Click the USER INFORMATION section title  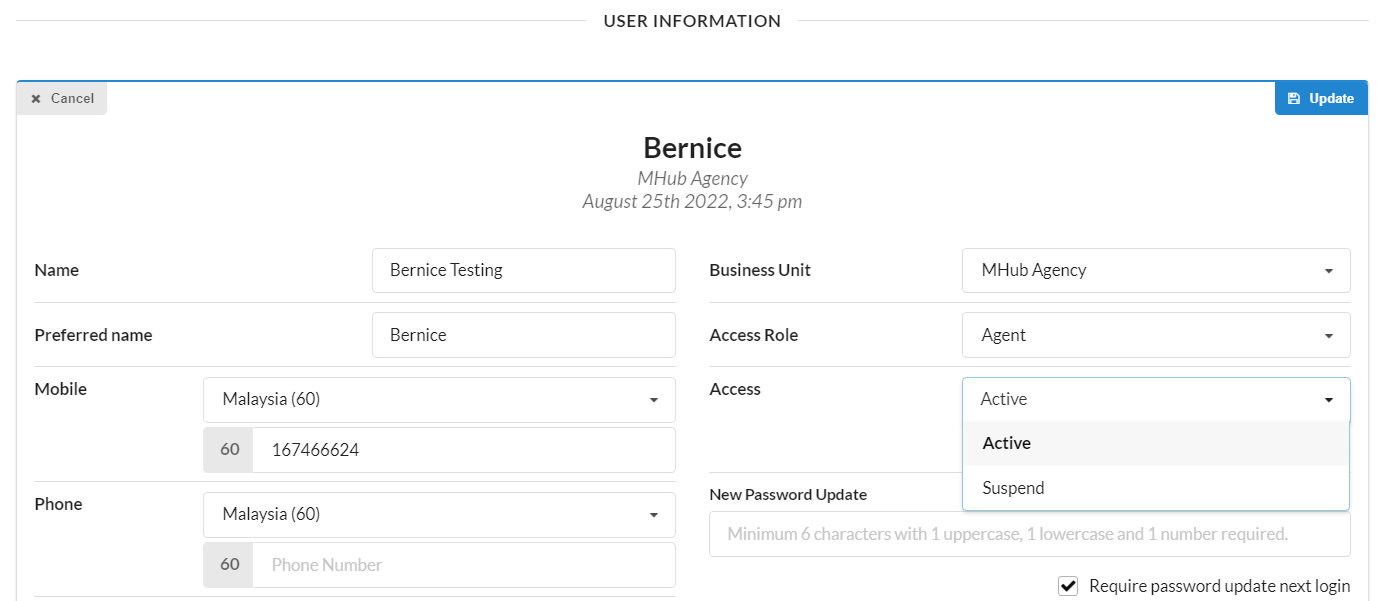692,21
